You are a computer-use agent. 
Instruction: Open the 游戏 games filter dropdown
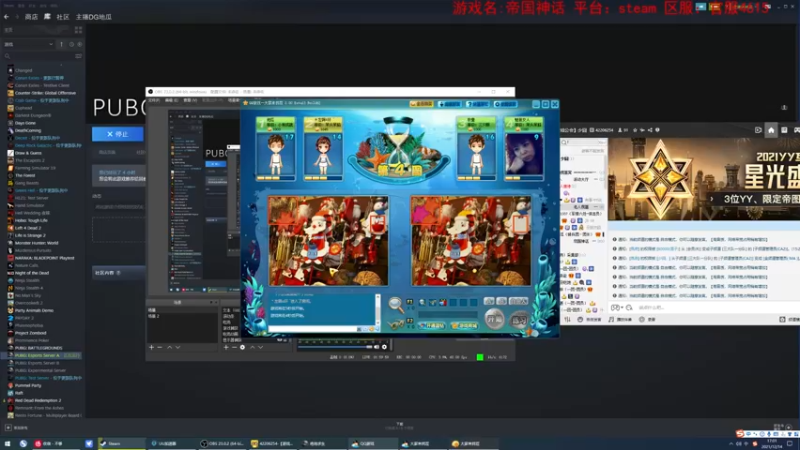(x=28, y=44)
